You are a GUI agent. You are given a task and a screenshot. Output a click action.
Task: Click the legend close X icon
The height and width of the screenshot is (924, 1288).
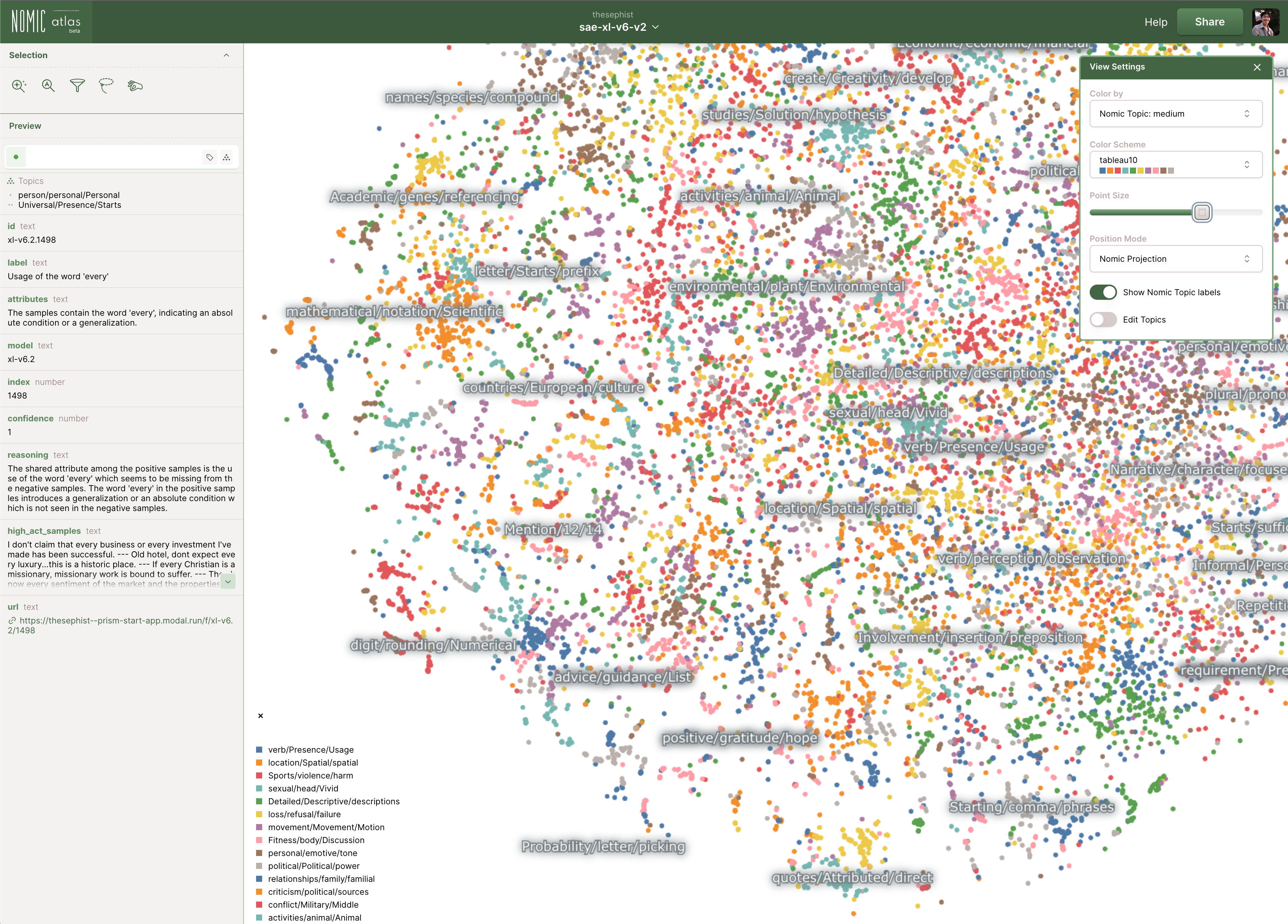pos(261,715)
